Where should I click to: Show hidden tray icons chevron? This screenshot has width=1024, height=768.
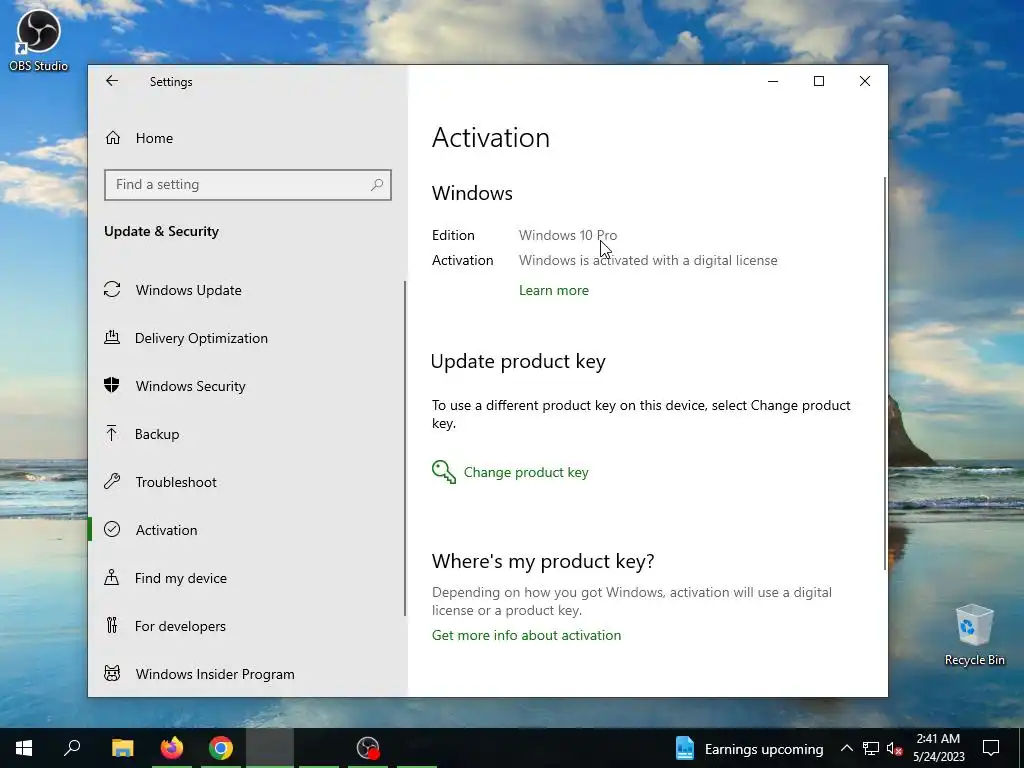[x=846, y=748]
